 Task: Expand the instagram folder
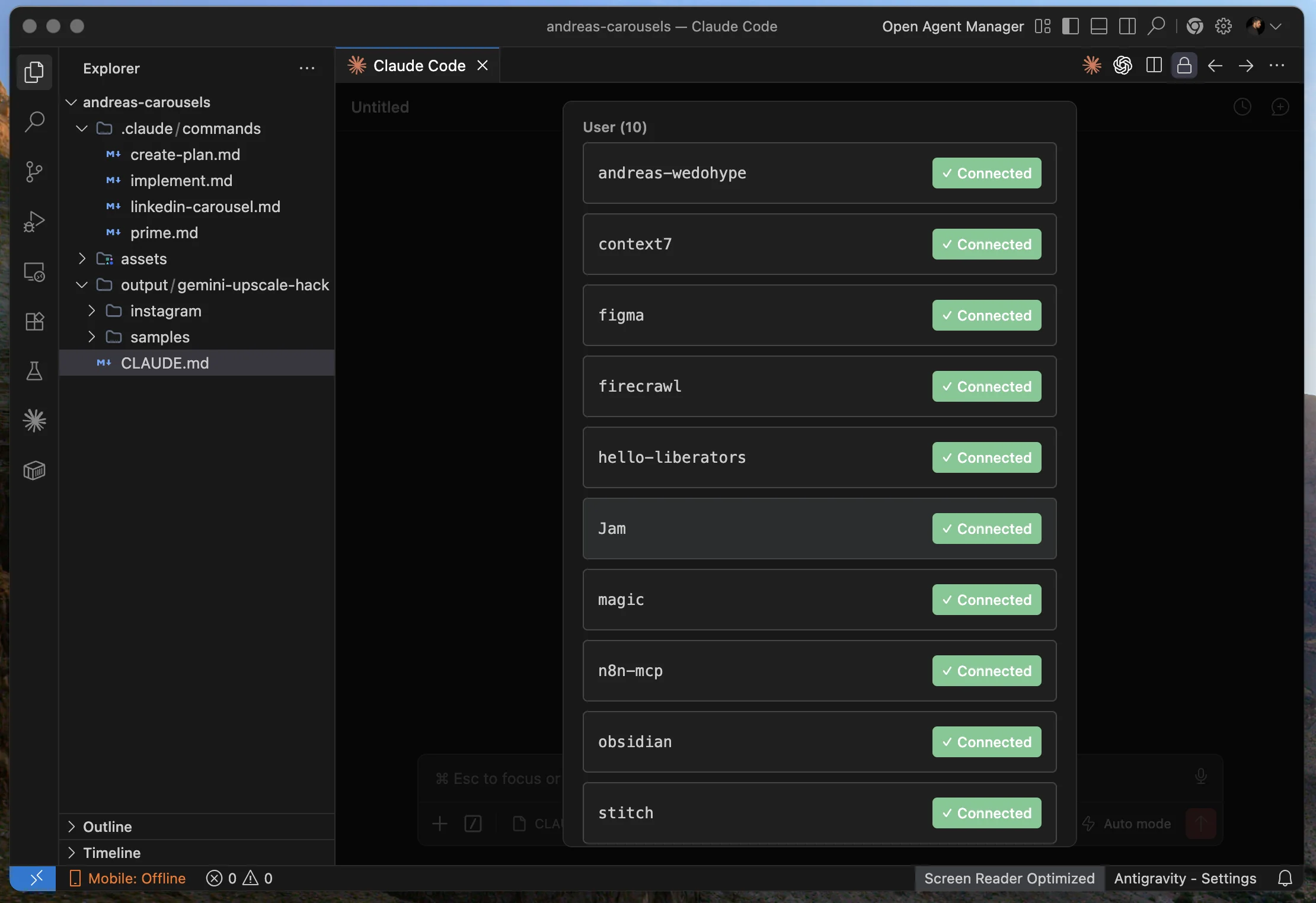(91, 311)
